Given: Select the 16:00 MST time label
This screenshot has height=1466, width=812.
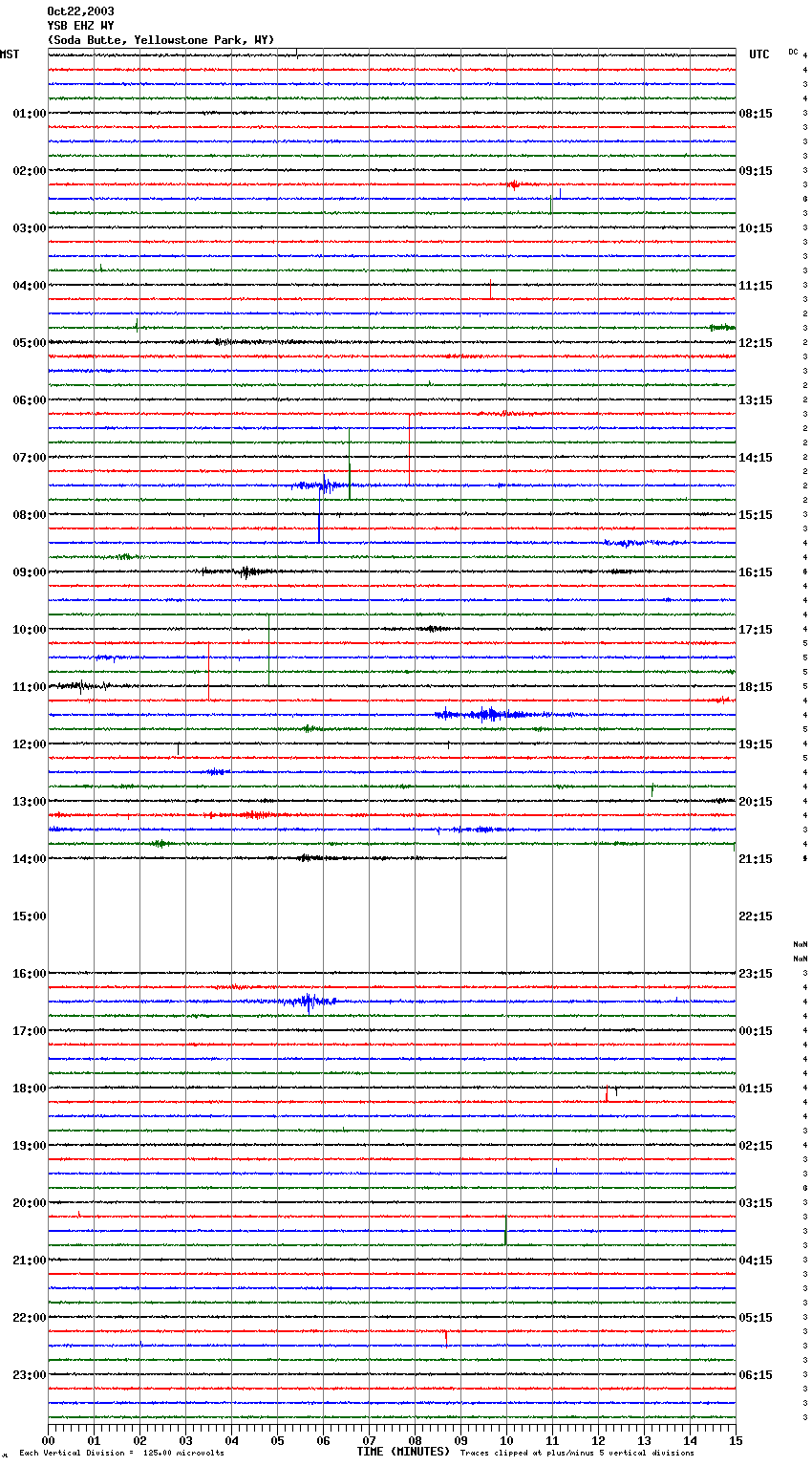Looking at the screenshot, I should tap(30, 974).
